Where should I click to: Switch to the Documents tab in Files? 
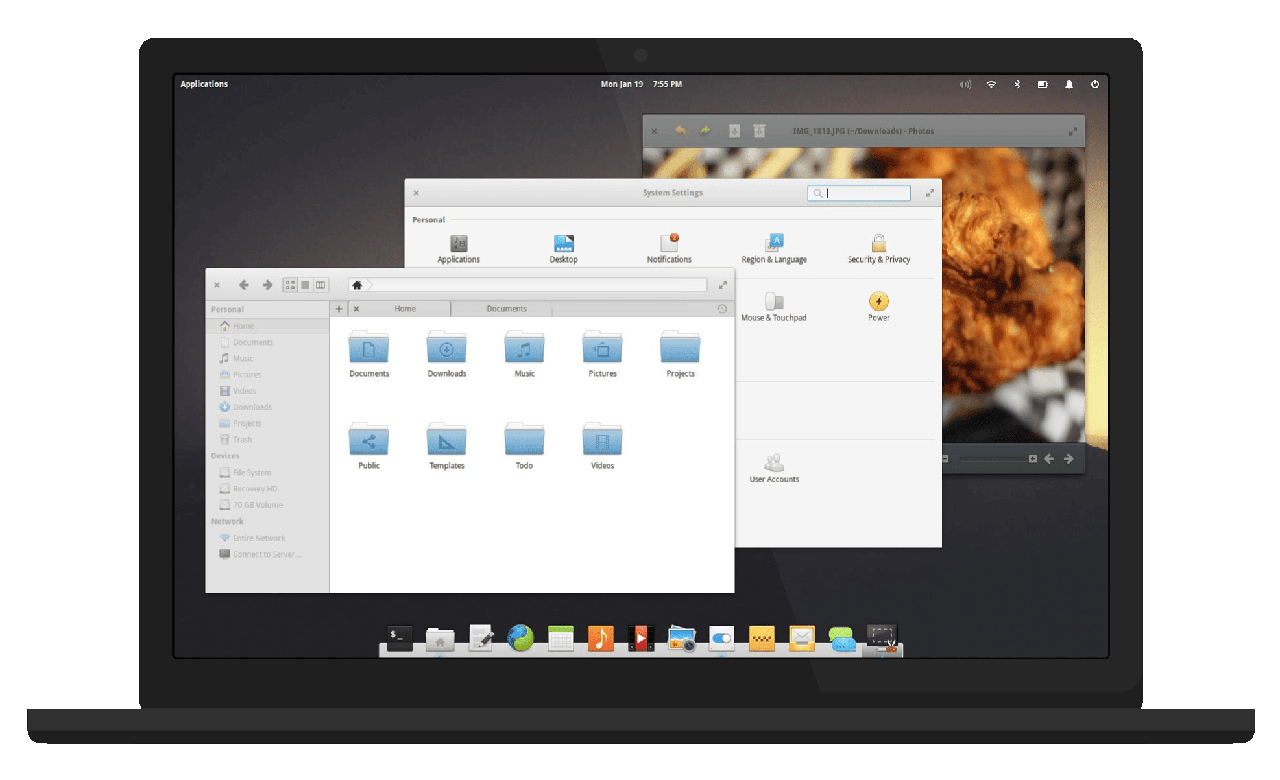(506, 309)
